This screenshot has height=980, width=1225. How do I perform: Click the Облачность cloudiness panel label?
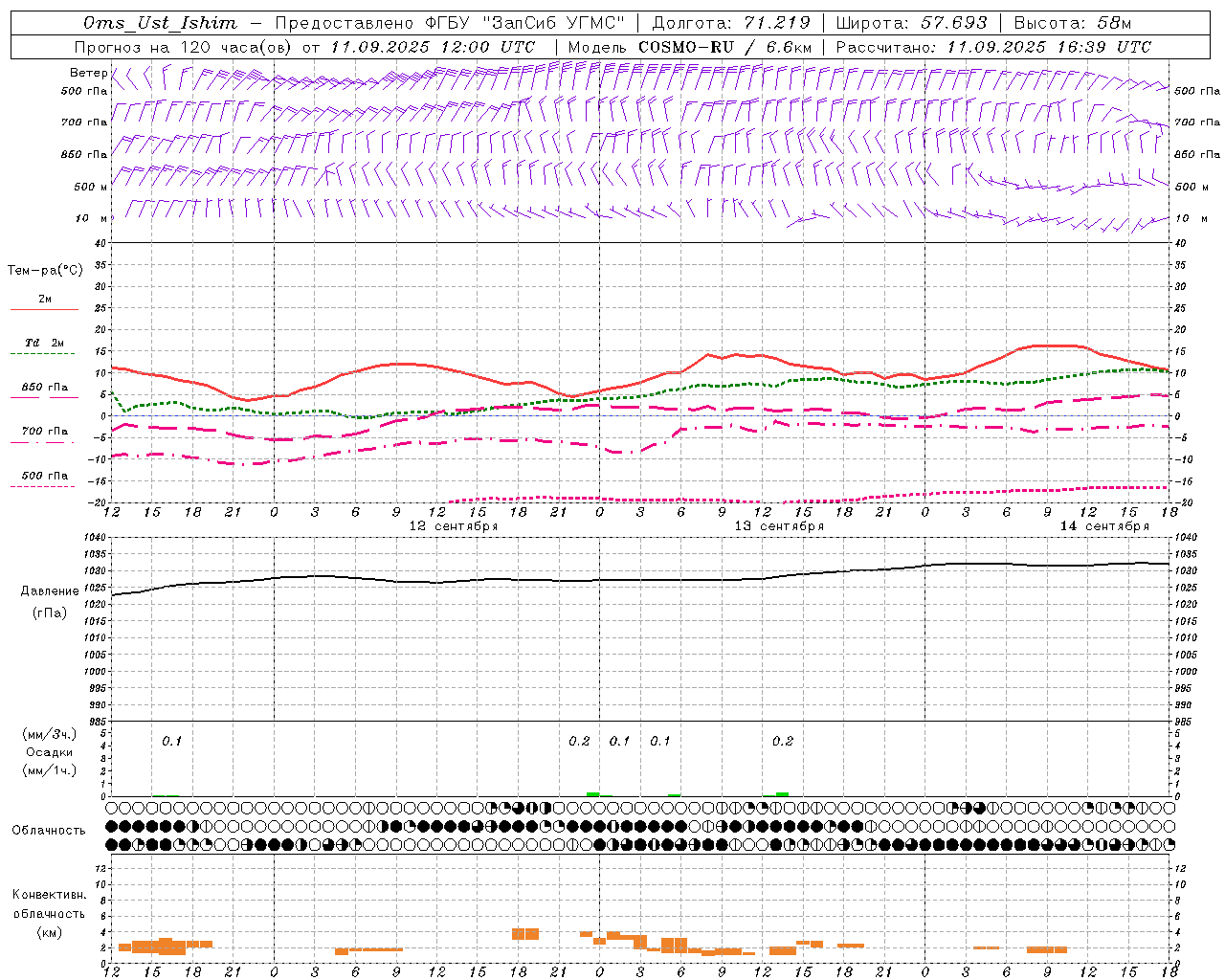[49, 830]
